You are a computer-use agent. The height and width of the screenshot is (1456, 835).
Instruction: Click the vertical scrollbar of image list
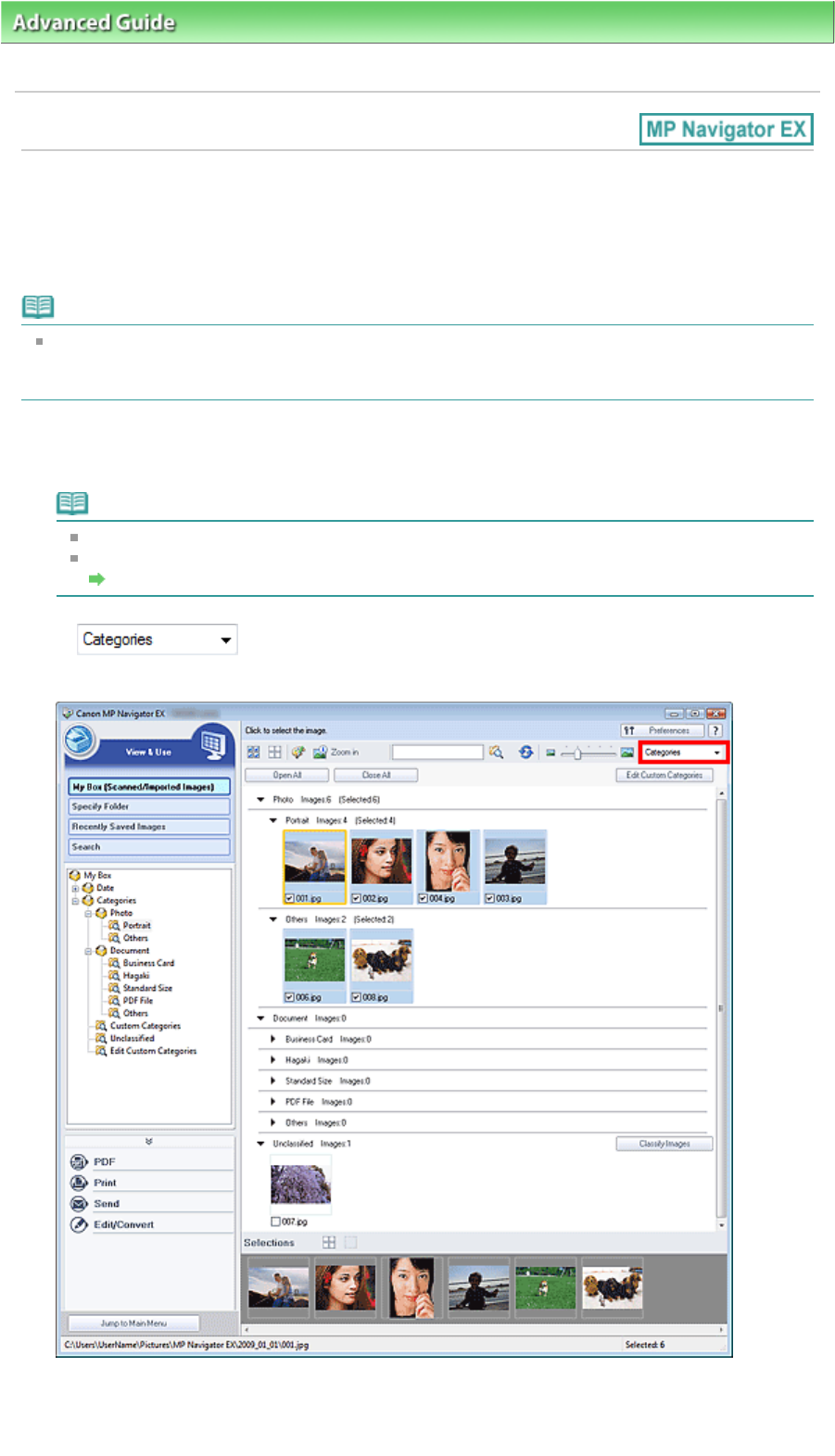pos(722,1008)
